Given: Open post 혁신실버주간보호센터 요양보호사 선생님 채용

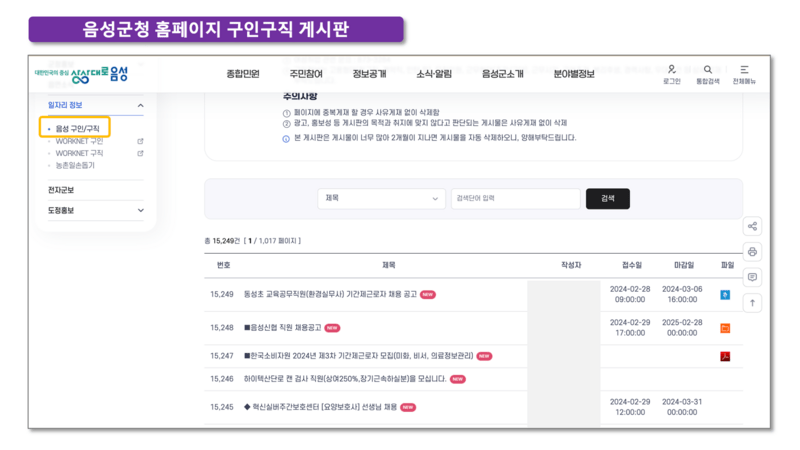Looking at the screenshot, I should [320, 407].
